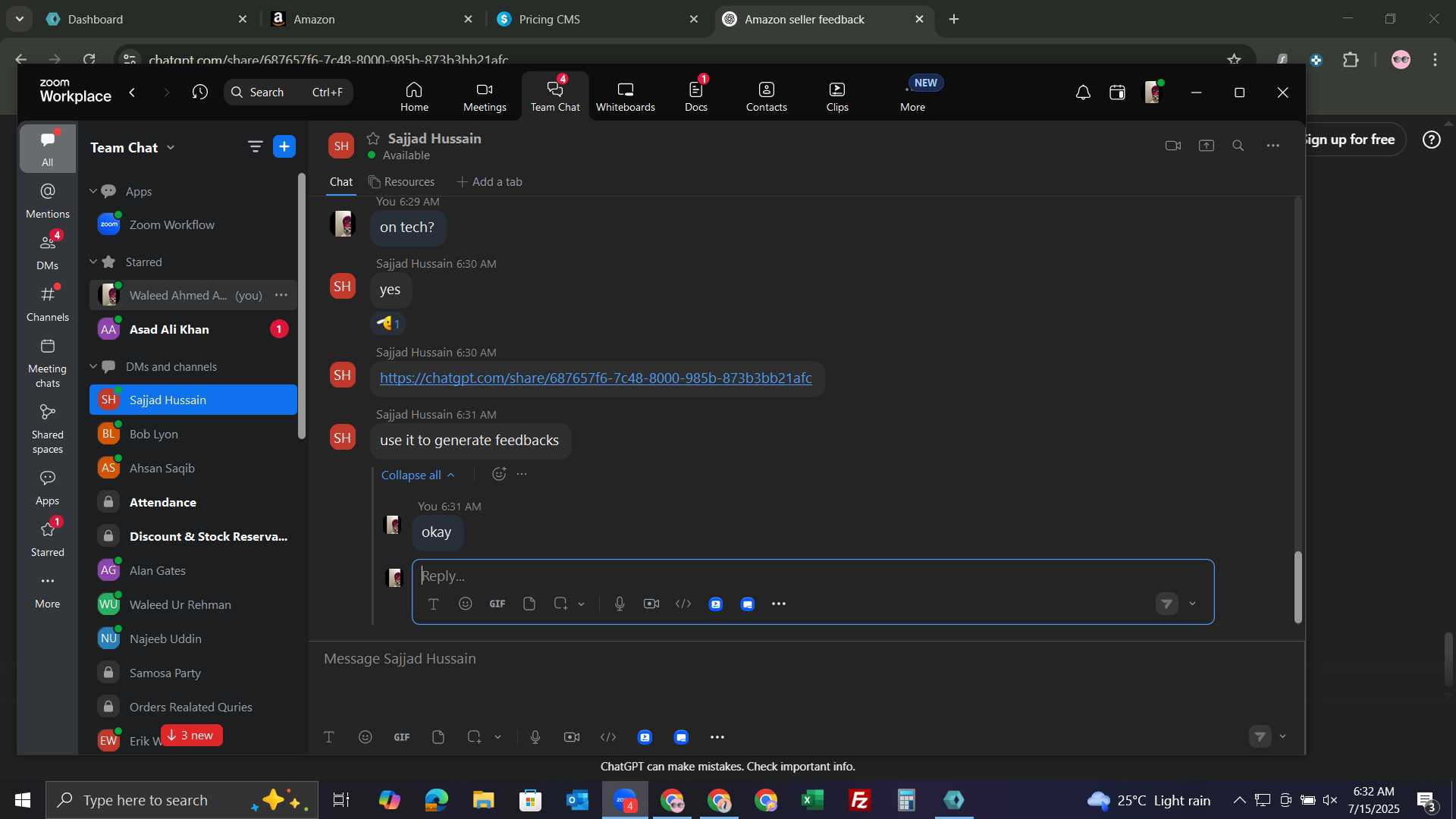Open the Clips tab
Image resolution: width=1456 pixels, height=819 pixels.
click(x=837, y=96)
